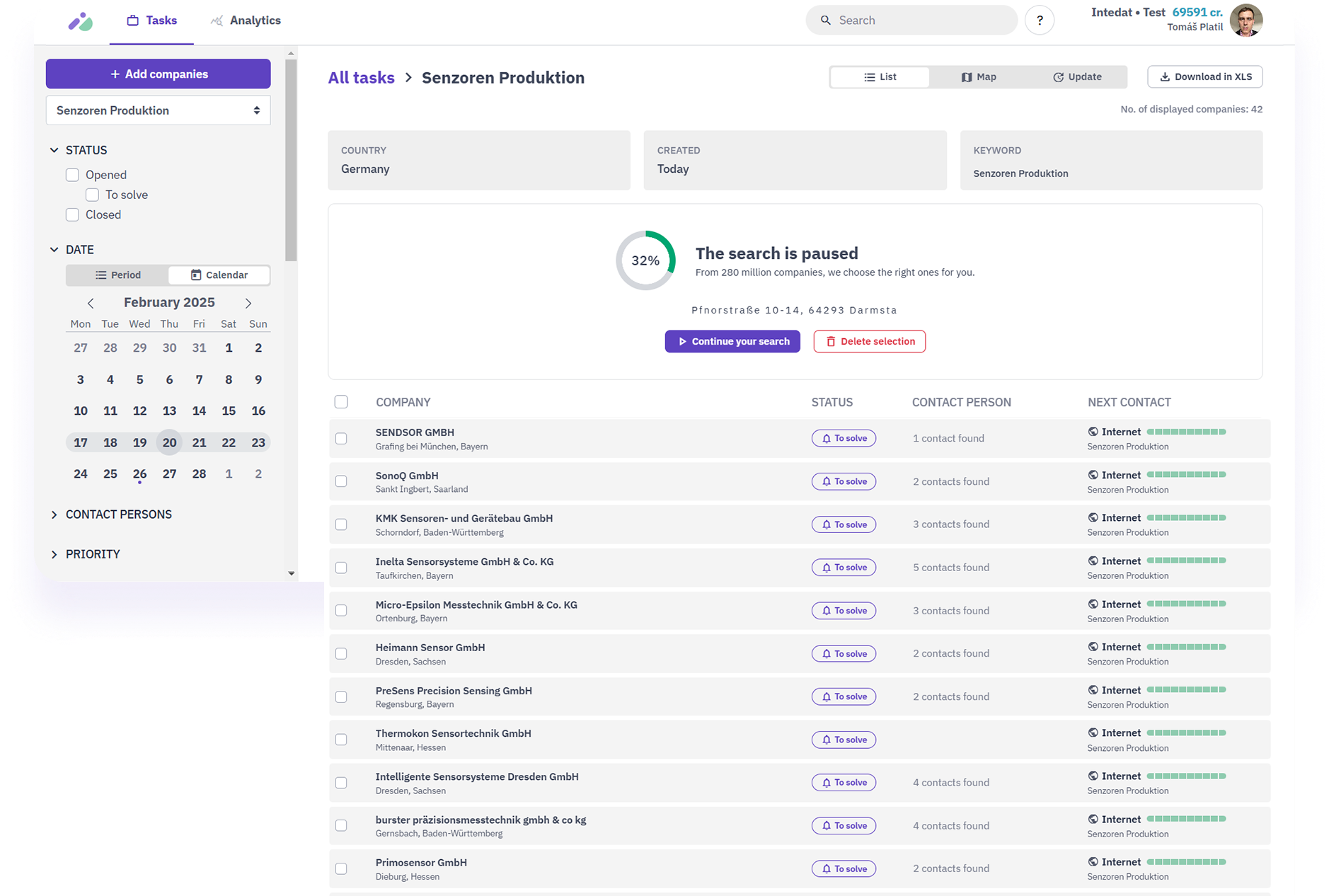The image size is (1329, 896).
Task: Select KMK Sensoren- und Gerätebau checkbox
Action: coord(341,524)
